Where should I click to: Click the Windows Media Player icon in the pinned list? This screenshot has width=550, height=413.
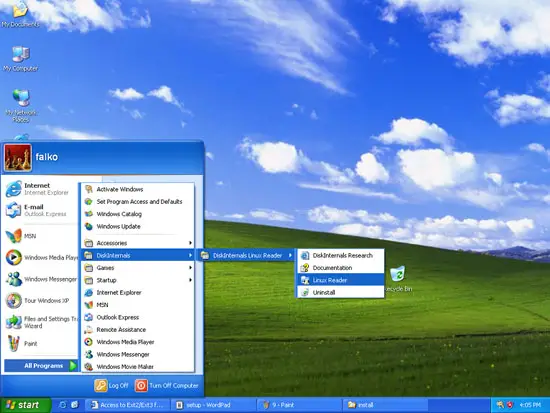click(x=13, y=258)
